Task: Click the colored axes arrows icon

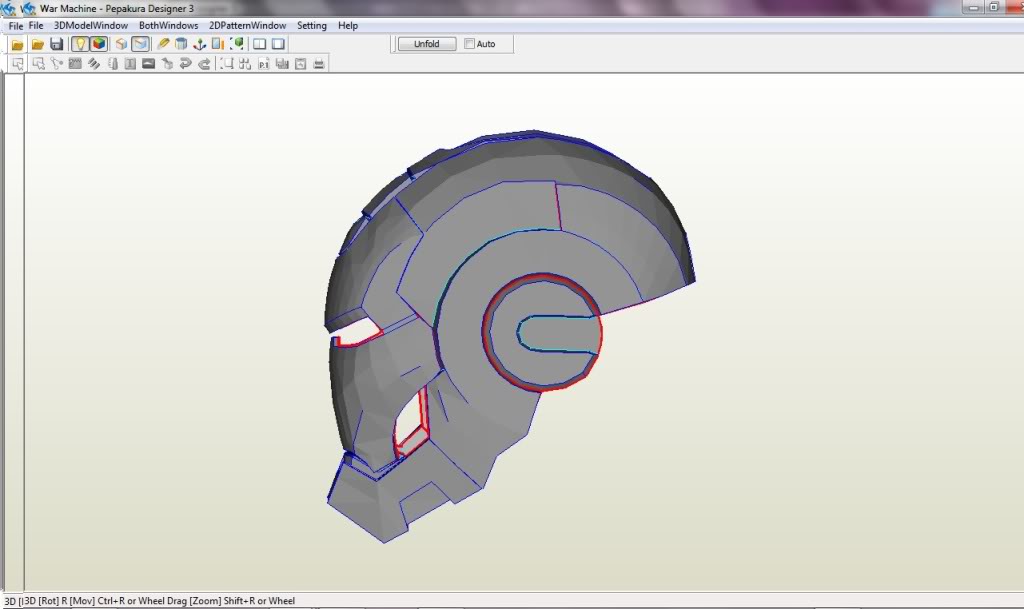Action: tap(200, 44)
